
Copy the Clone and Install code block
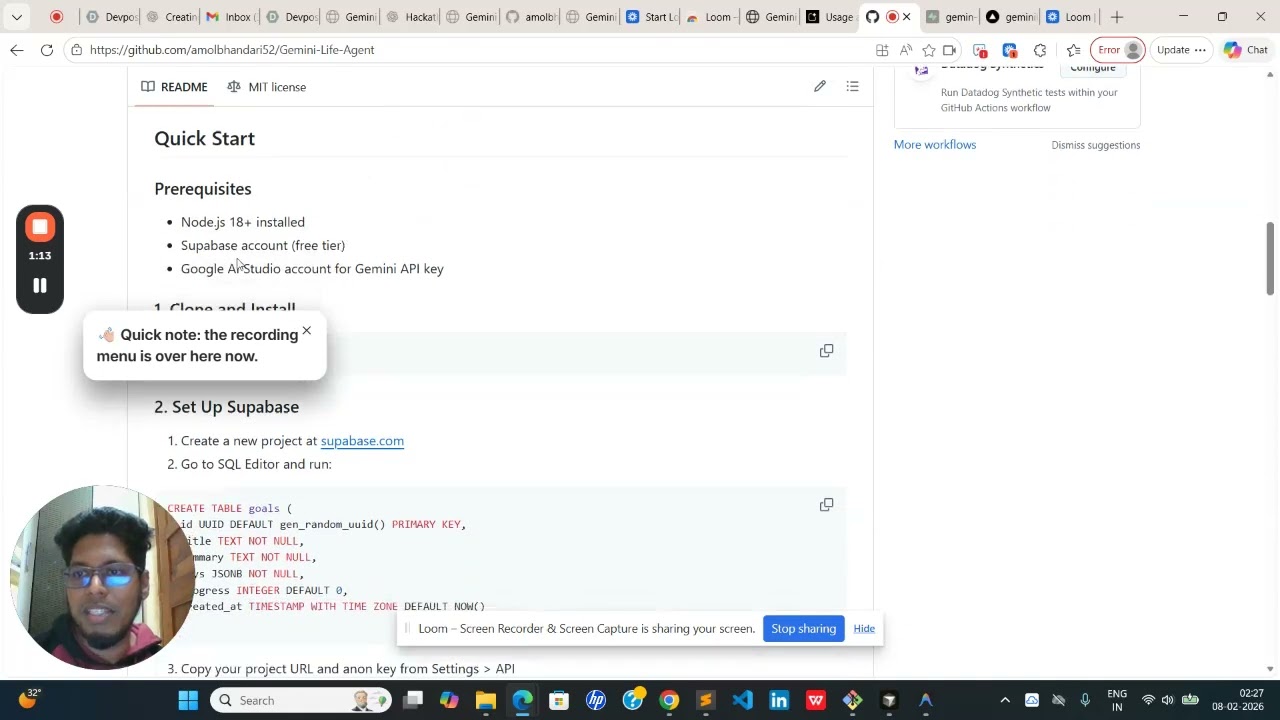(x=826, y=351)
